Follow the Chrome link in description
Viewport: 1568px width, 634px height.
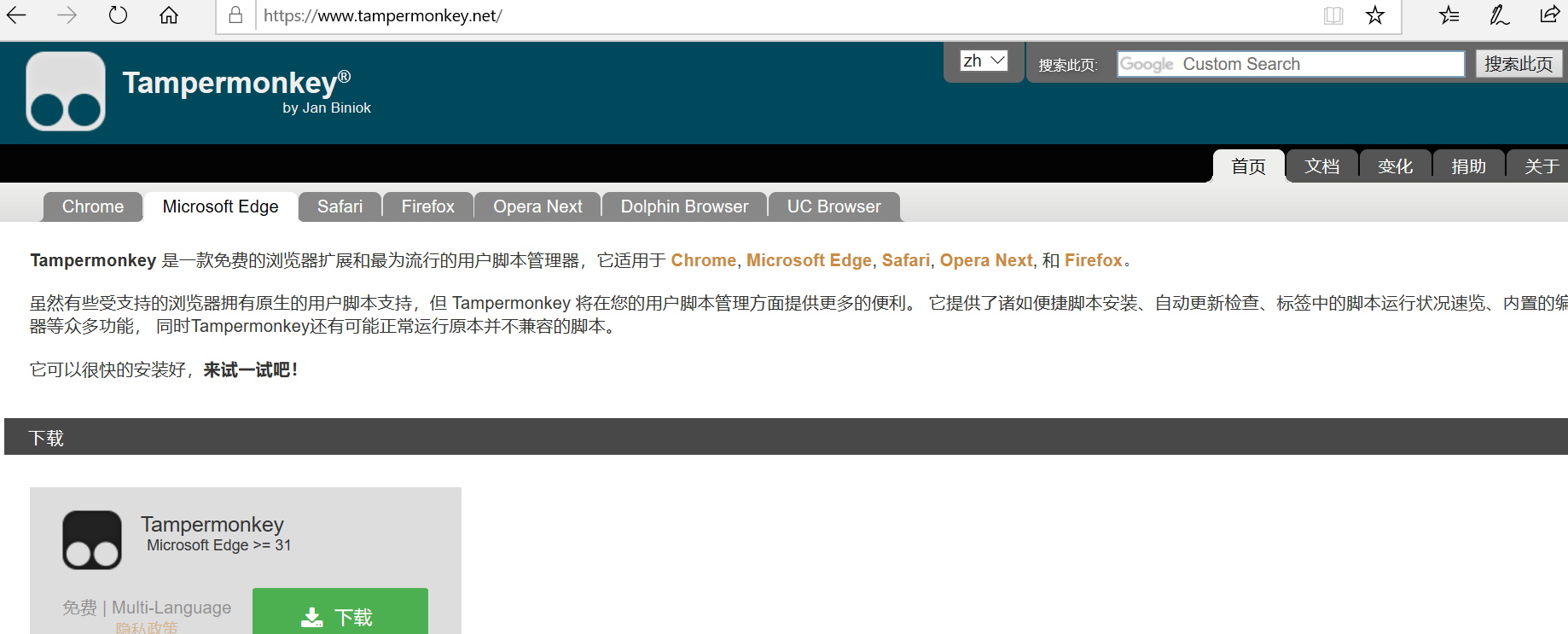(x=704, y=260)
